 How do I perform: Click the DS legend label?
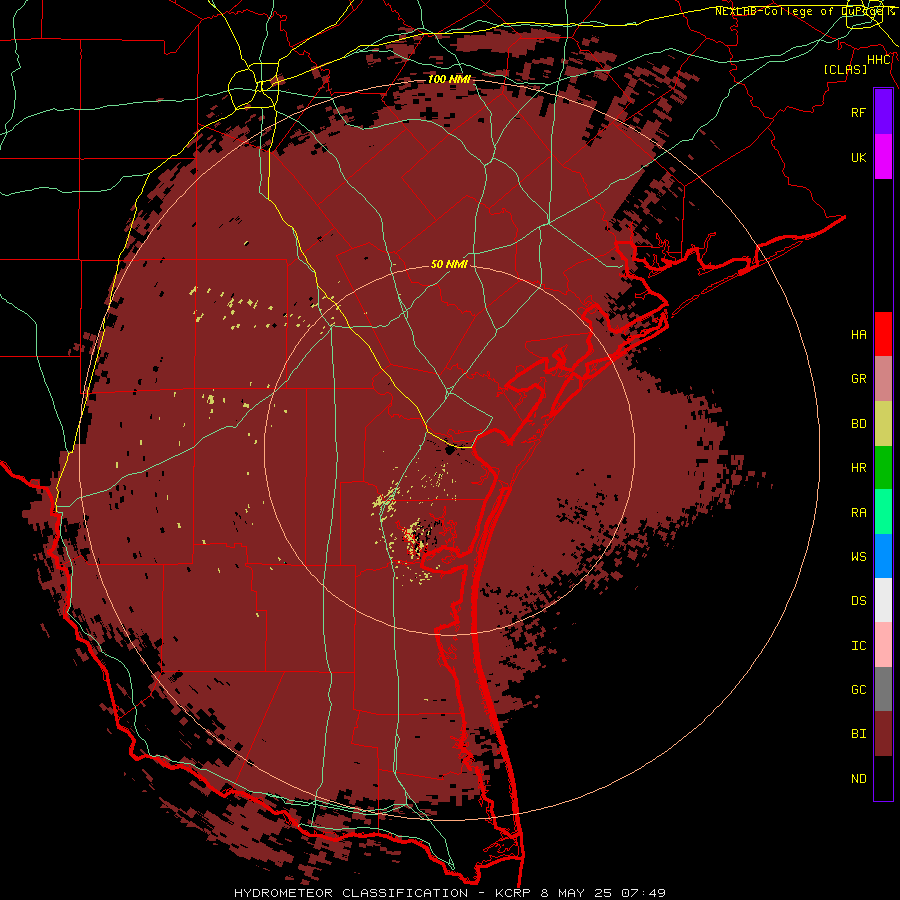(x=858, y=601)
